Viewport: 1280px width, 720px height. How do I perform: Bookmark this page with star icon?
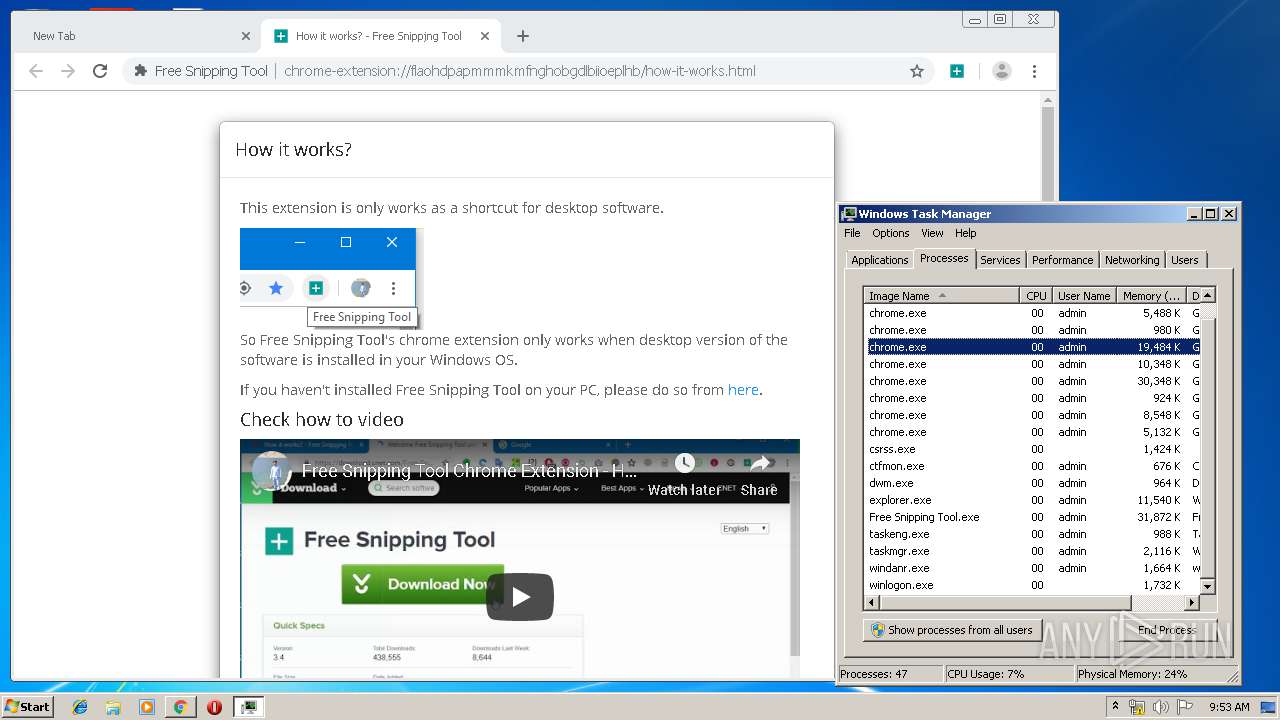916,71
